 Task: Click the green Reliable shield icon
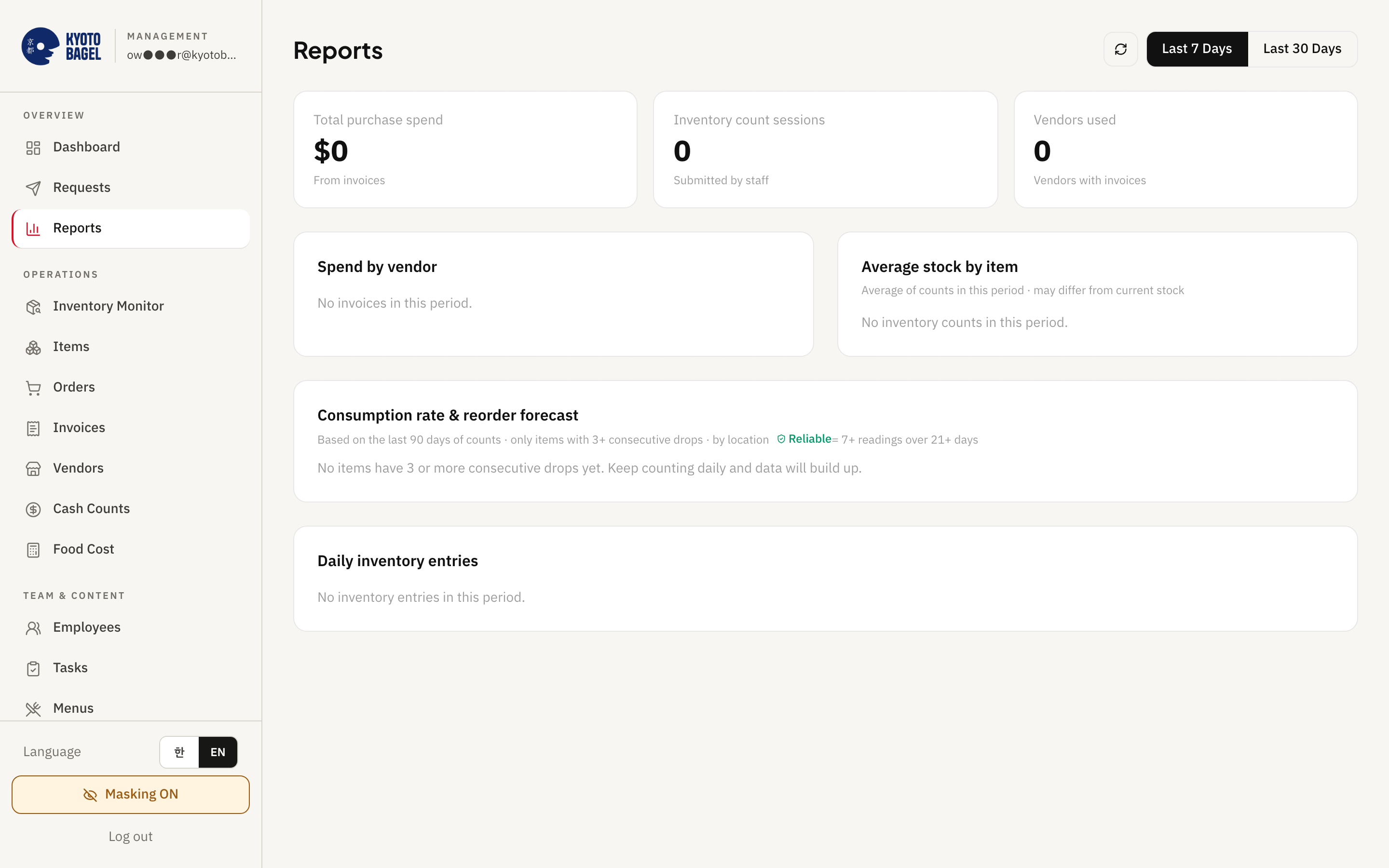pos(781,439)
